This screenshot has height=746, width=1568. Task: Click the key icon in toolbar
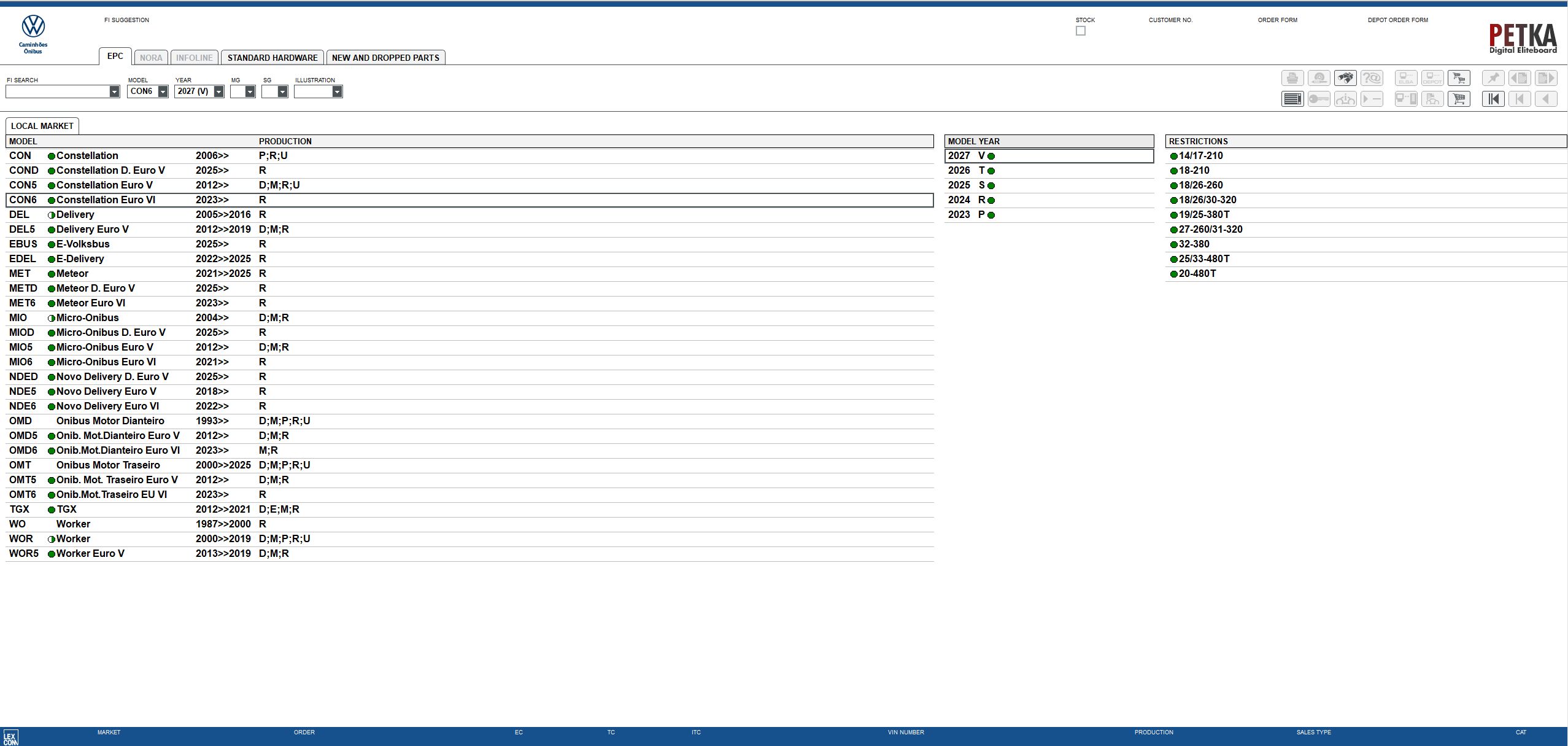[x=1319, y=99]
